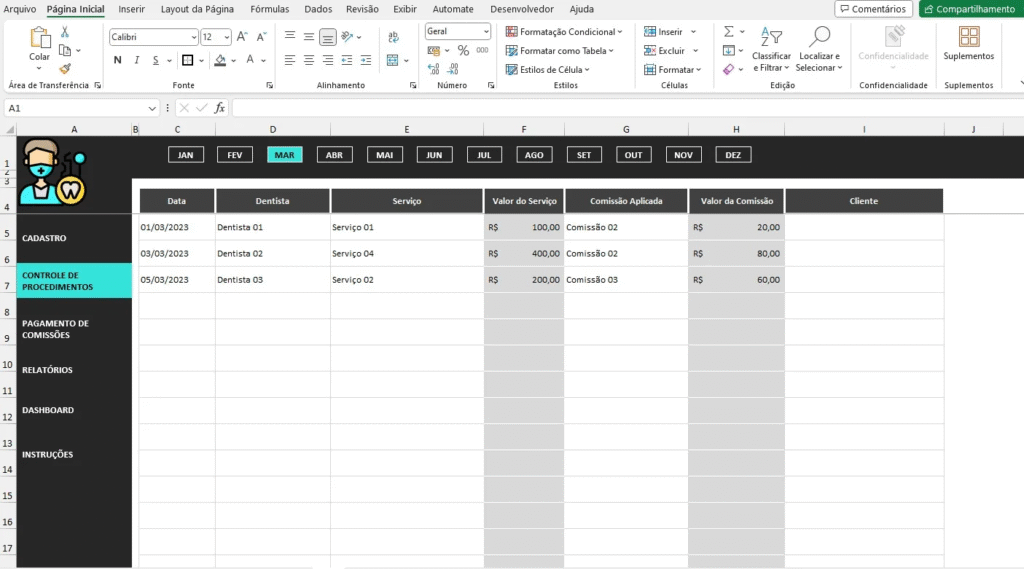Click the Insert Function fx icon
The height and width of the screenshot is (569, 1024).
[220, 108]
